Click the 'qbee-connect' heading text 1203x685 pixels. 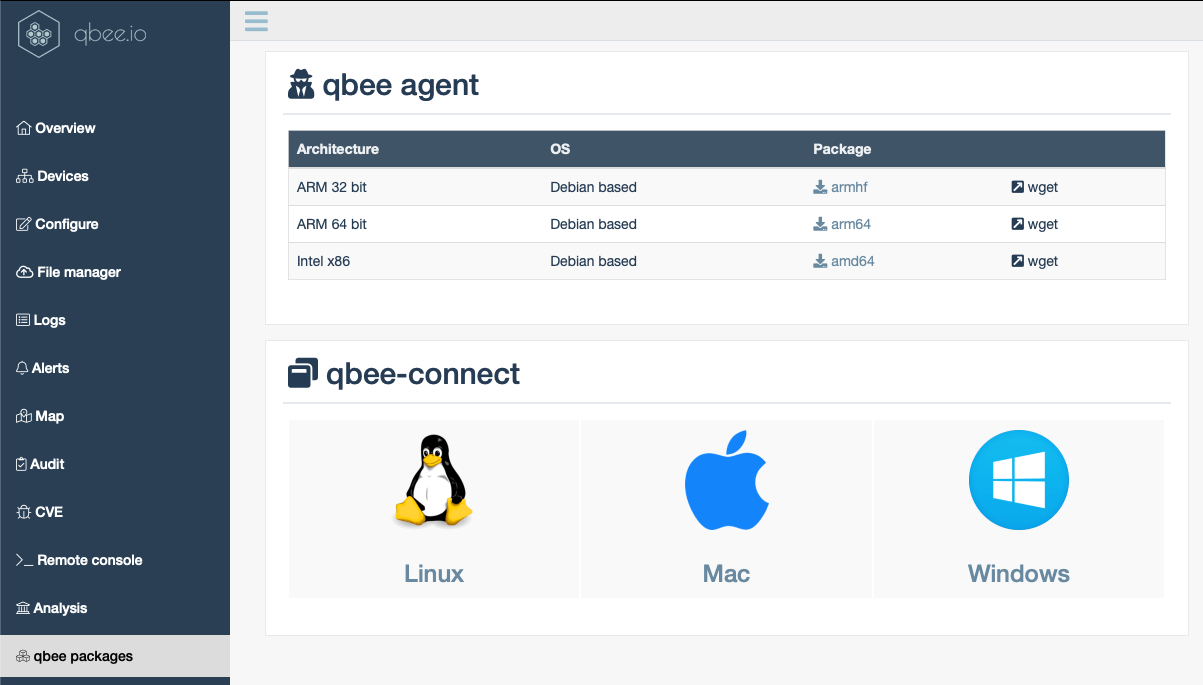pyautogui.click(x=423, y=374)
